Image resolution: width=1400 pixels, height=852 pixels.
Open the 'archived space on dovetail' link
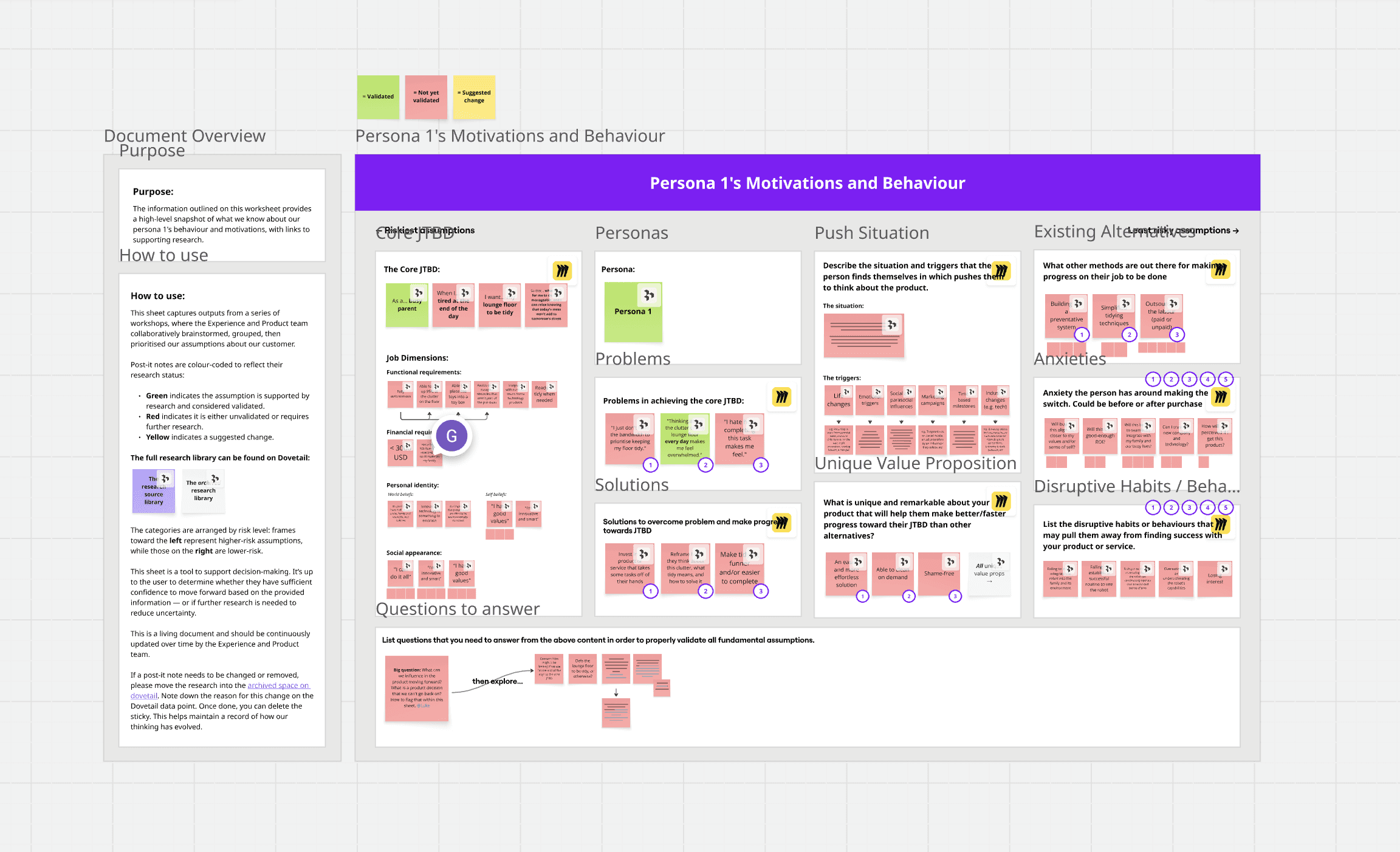278,685
